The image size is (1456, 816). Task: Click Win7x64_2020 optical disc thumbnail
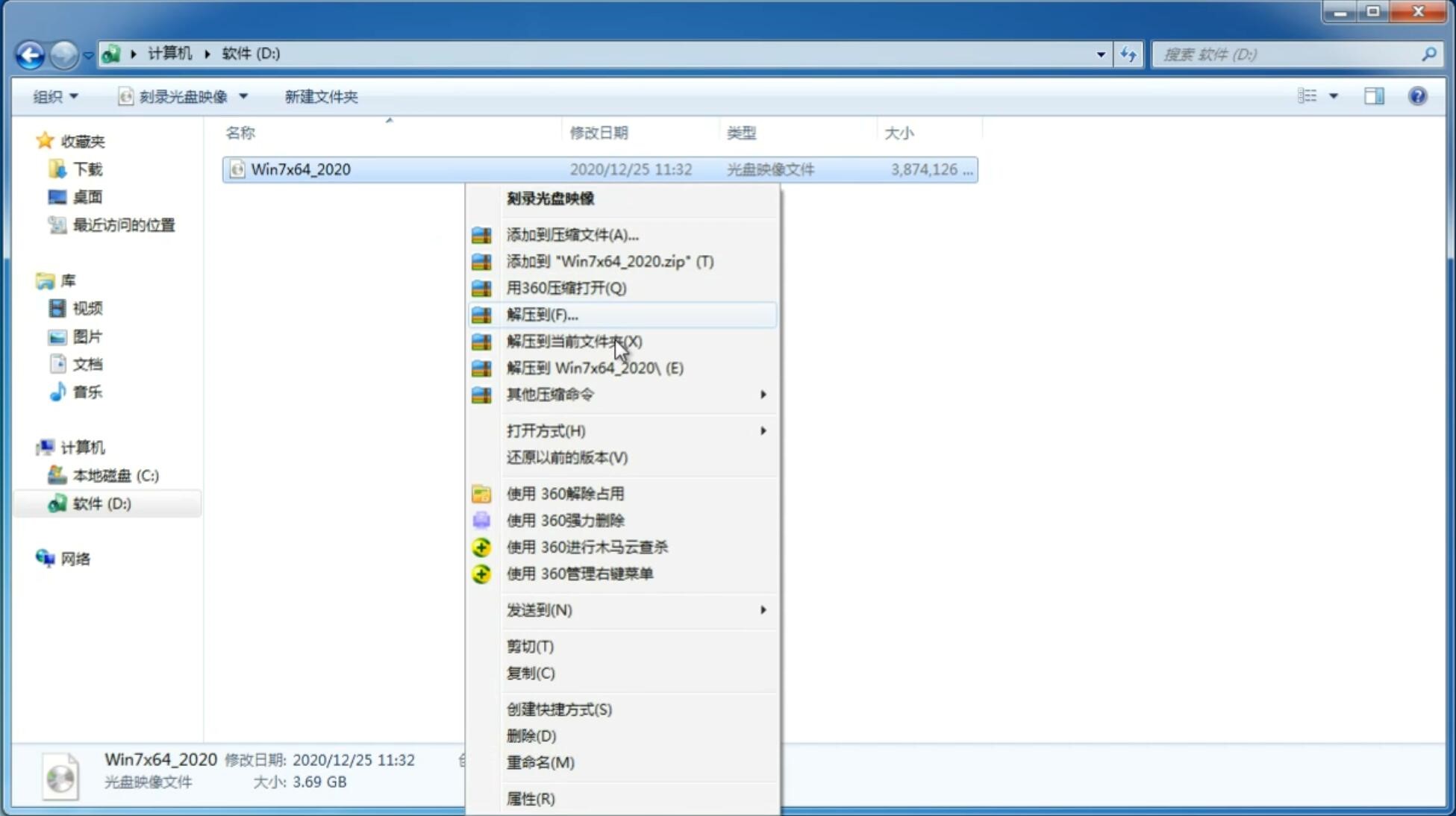62,775
